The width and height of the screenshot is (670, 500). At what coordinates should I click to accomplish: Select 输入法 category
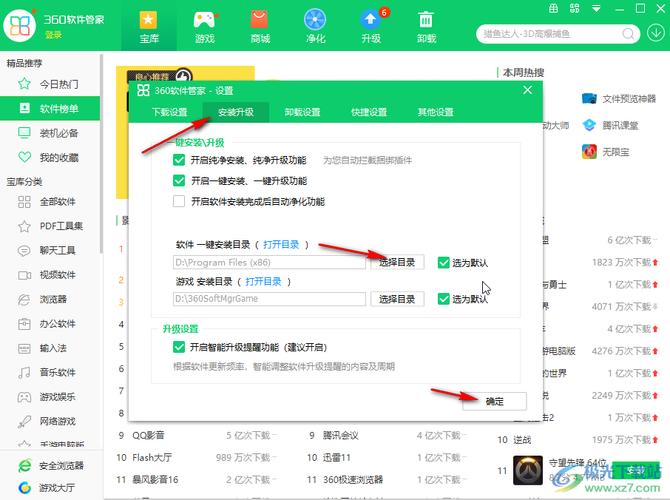(50, 348)
